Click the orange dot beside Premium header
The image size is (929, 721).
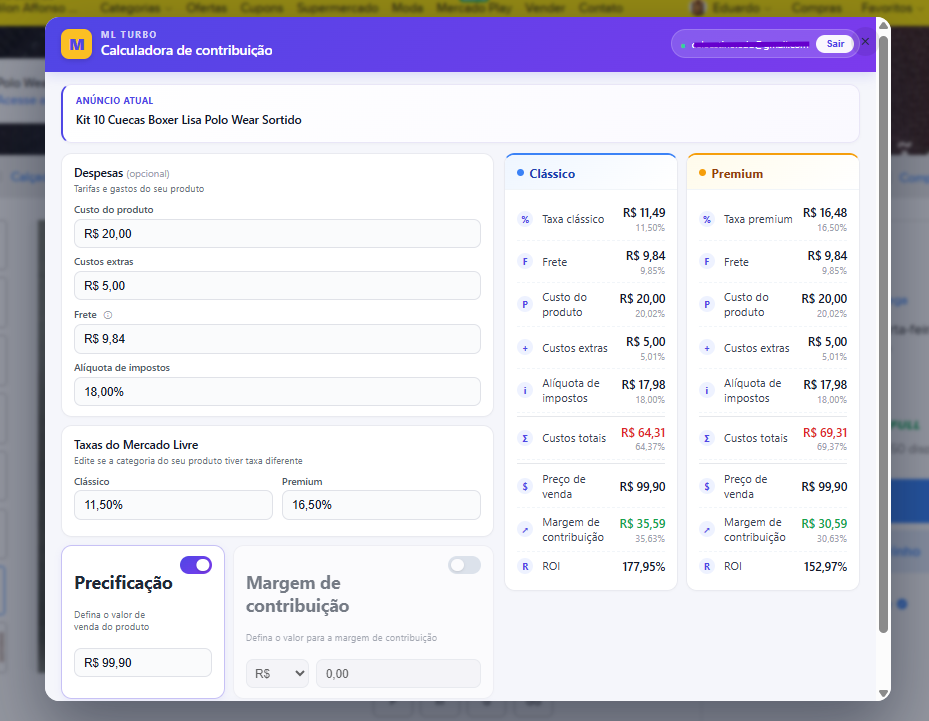click(x=702, y=173)
